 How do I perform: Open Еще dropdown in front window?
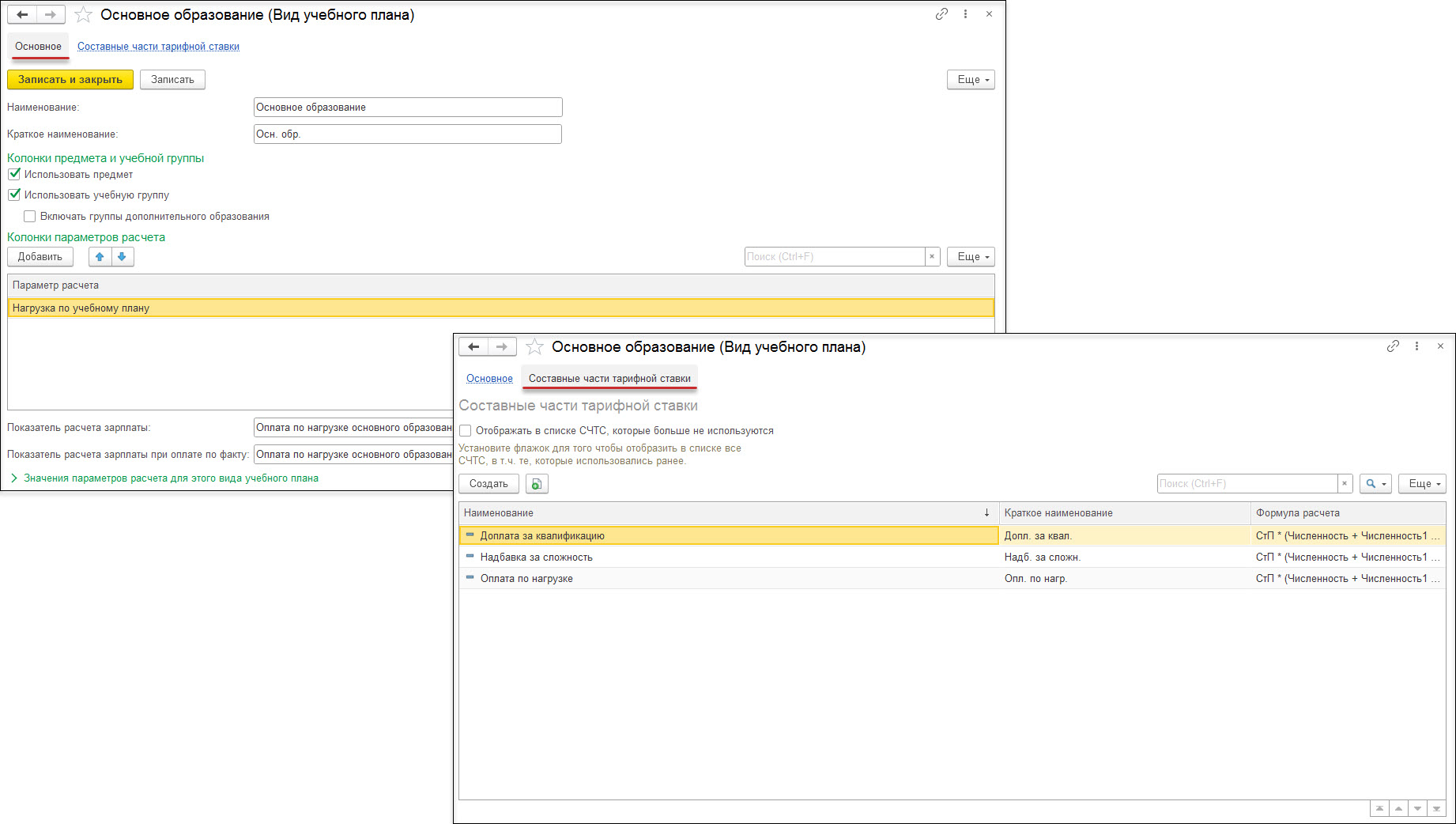tap(1422, 483)
